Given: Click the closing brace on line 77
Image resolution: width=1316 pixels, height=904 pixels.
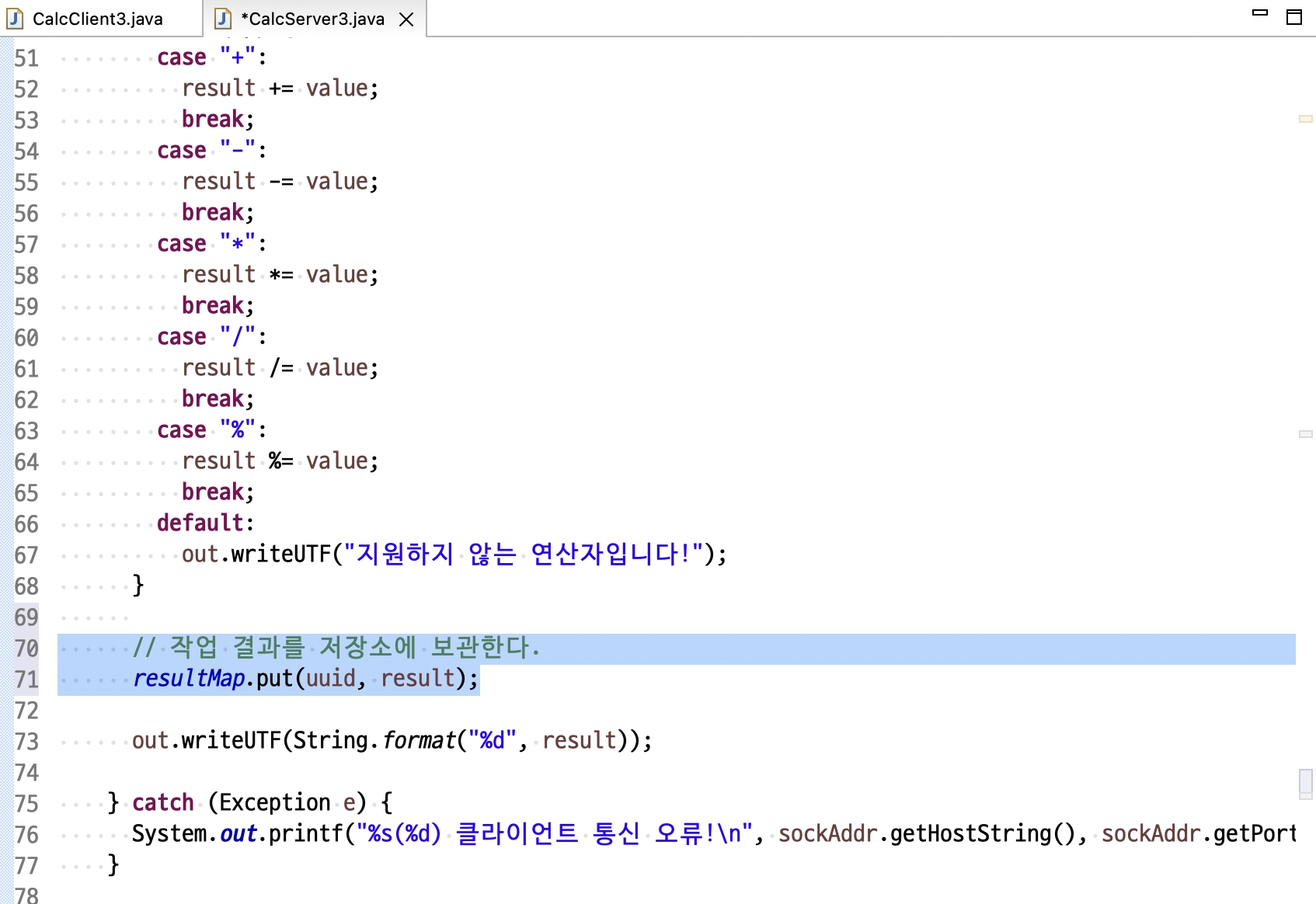Looking at the screenshot, I should click(x=113, y=865).
